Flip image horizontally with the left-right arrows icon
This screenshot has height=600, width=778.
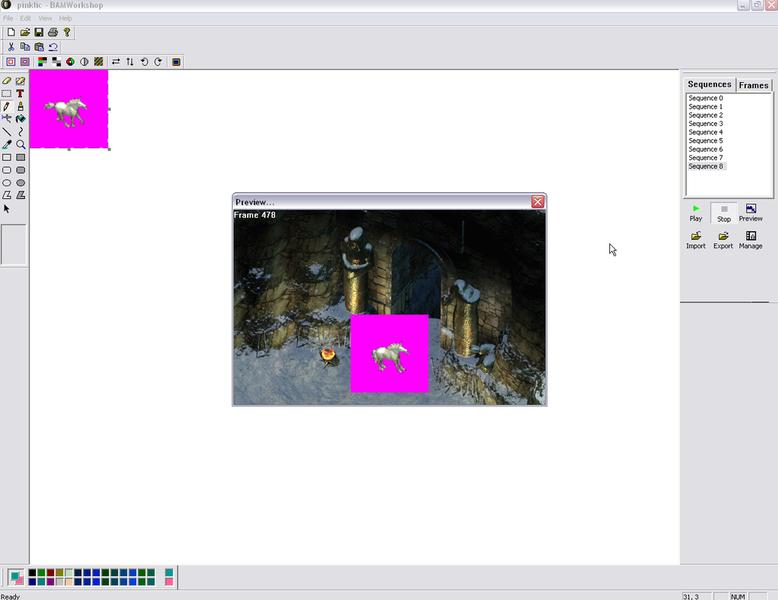coord(116,62)
